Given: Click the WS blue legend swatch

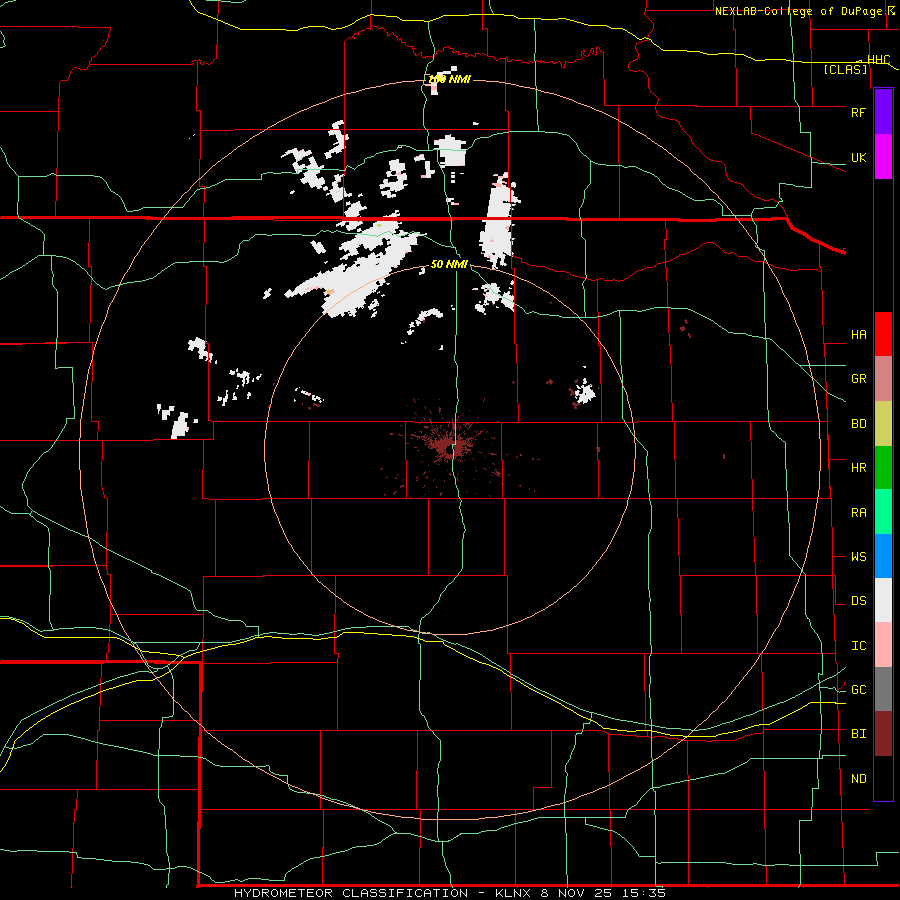Looking at the screenshot, I should [x=883, y=556].
